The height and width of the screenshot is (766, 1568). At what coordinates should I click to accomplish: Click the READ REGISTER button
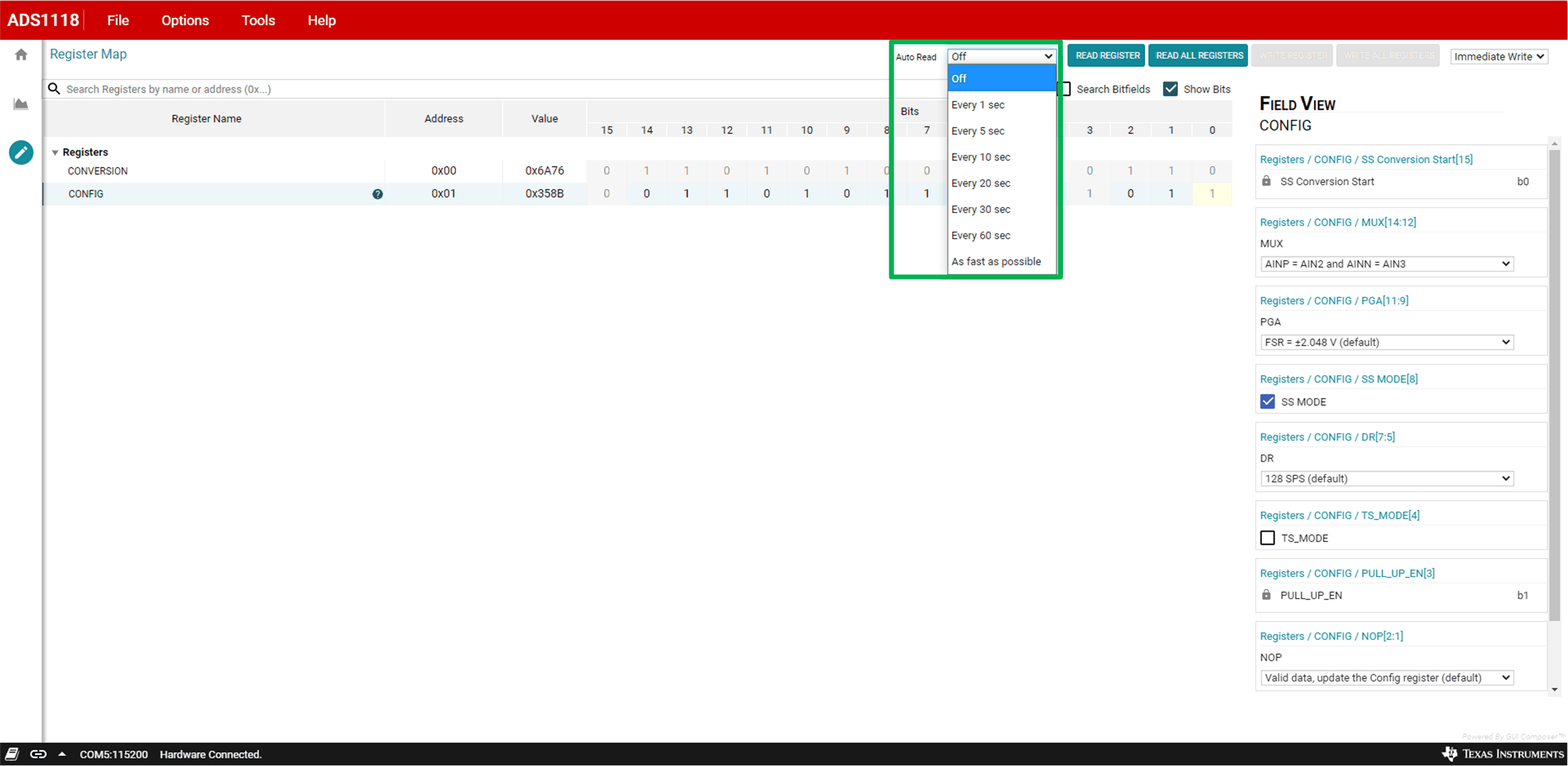pyautogui.click(x=1107, y=56)
